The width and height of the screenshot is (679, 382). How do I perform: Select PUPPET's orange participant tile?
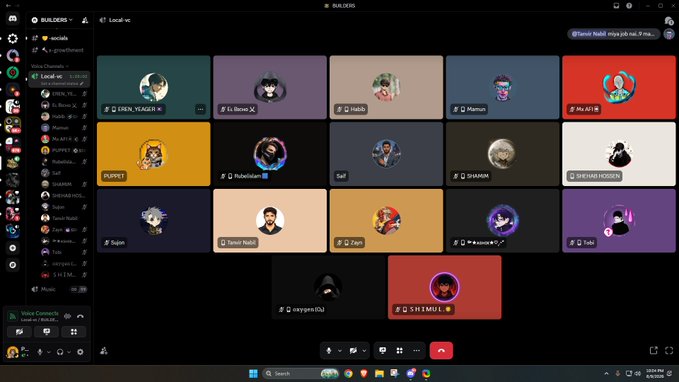154,154
